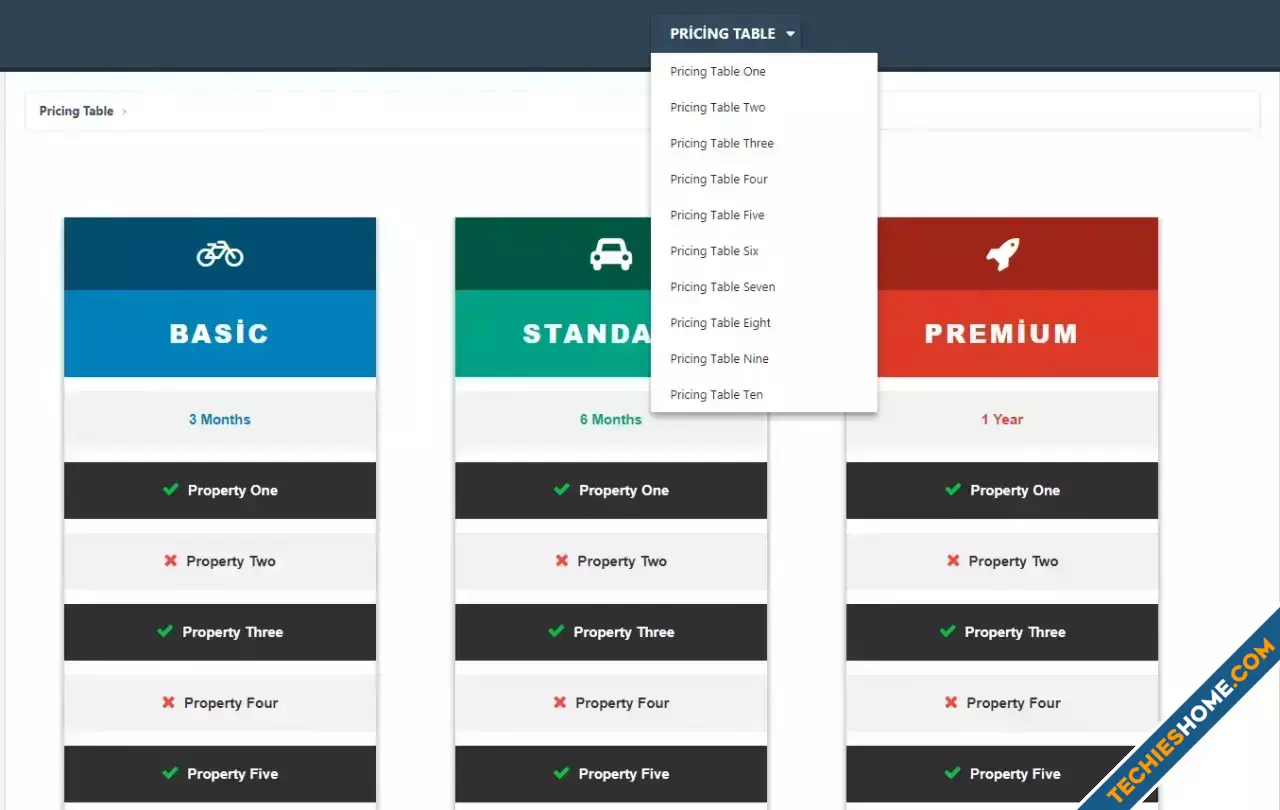The height and width of the screenshot is (810, 1280).
Task: Click green check beside Standard Property Three
Action: tap(556, 632)
